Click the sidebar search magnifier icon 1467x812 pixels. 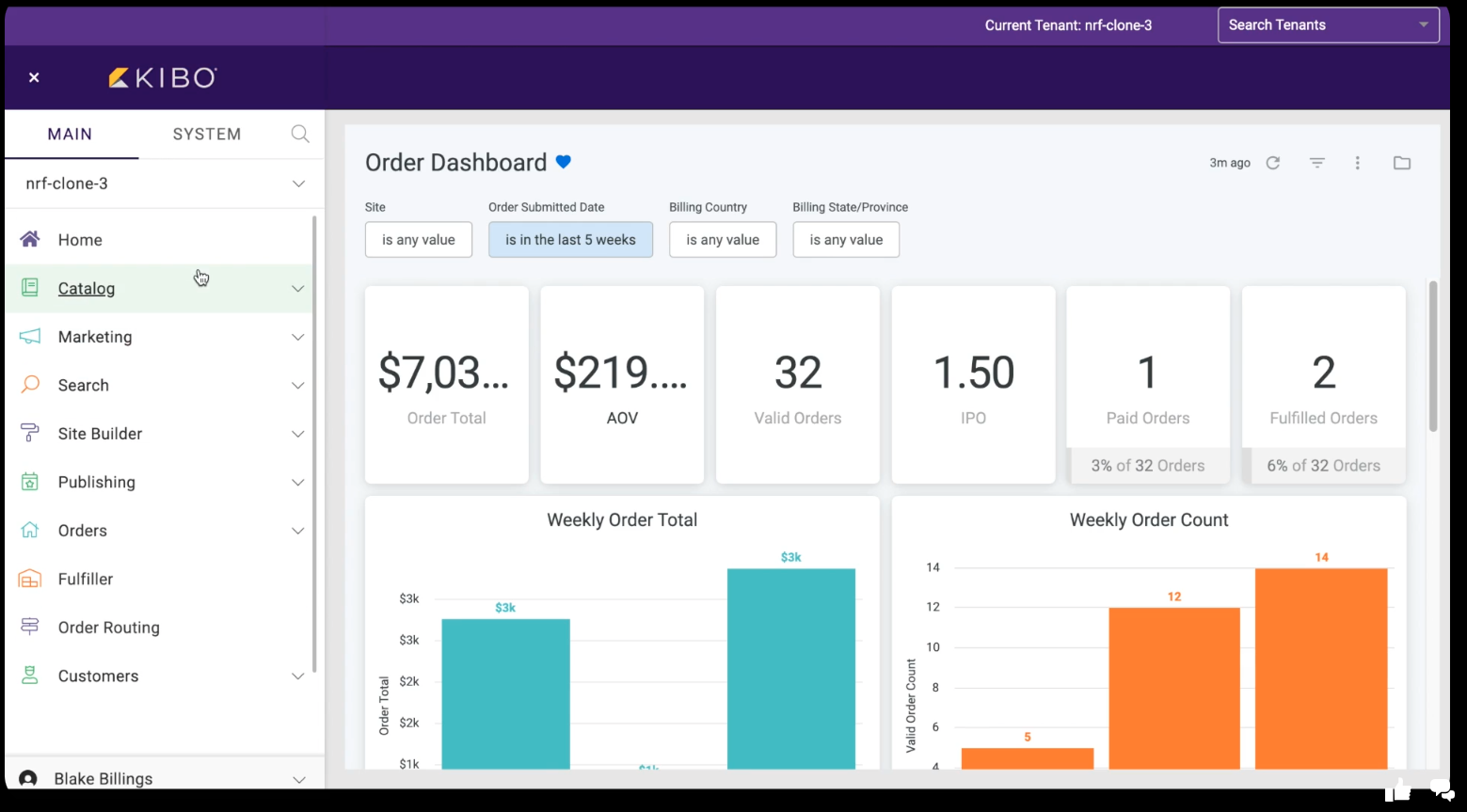[x=300, y=134]
